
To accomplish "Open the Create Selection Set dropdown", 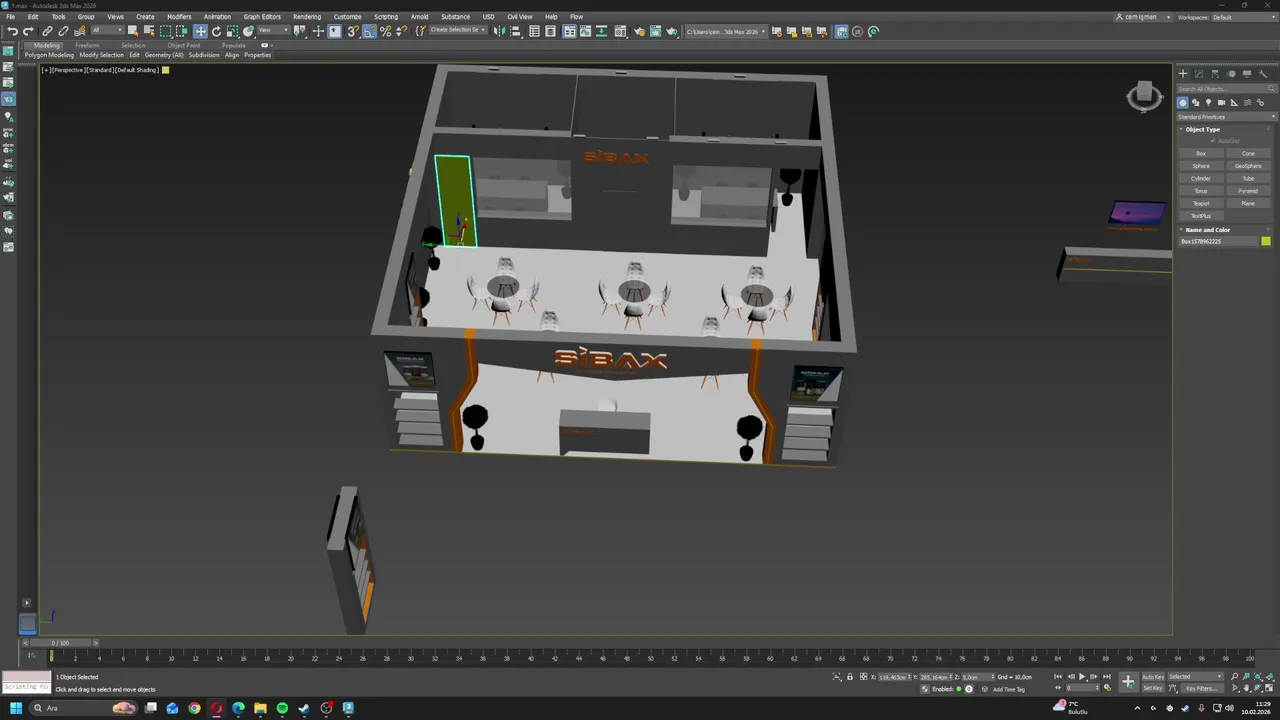I will (458, 30).
